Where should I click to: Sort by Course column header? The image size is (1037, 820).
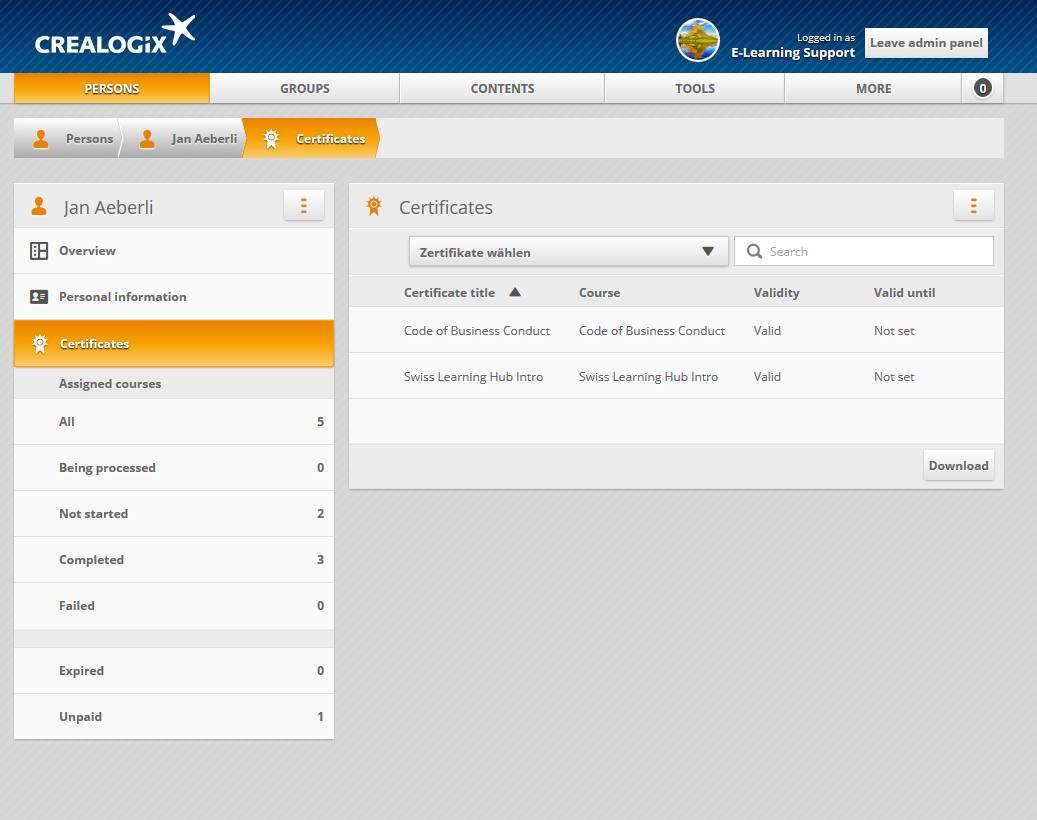pos(600,292)
